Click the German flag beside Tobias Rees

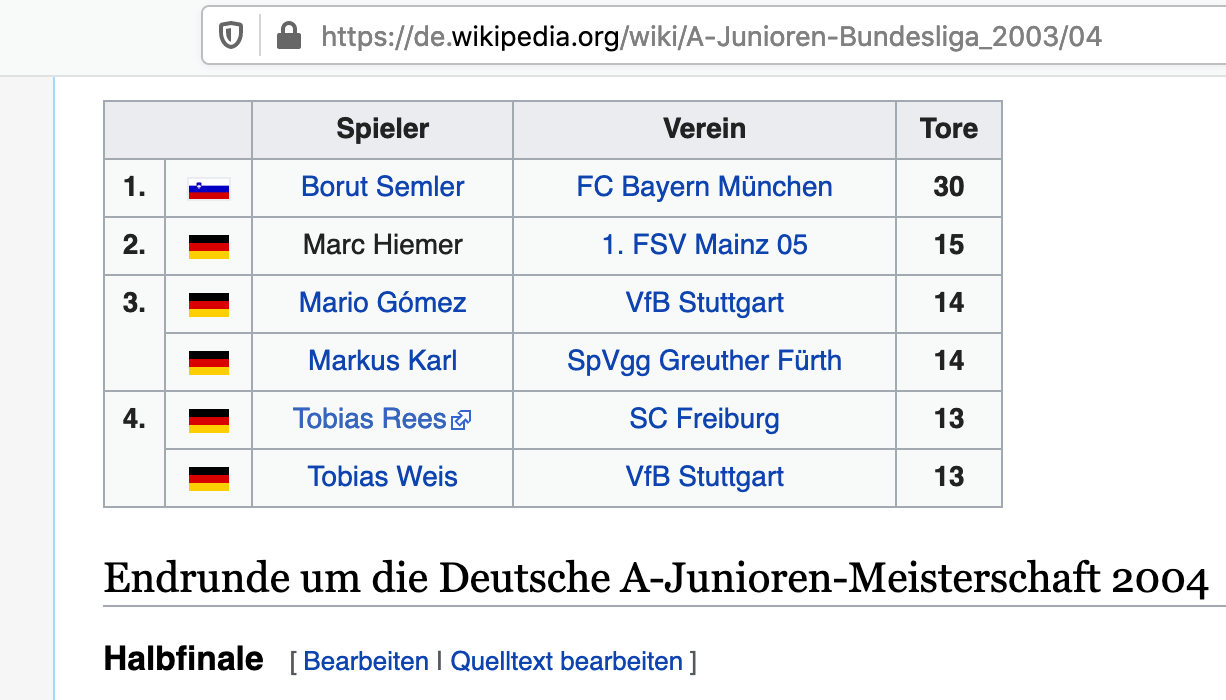tap(209, 420)
